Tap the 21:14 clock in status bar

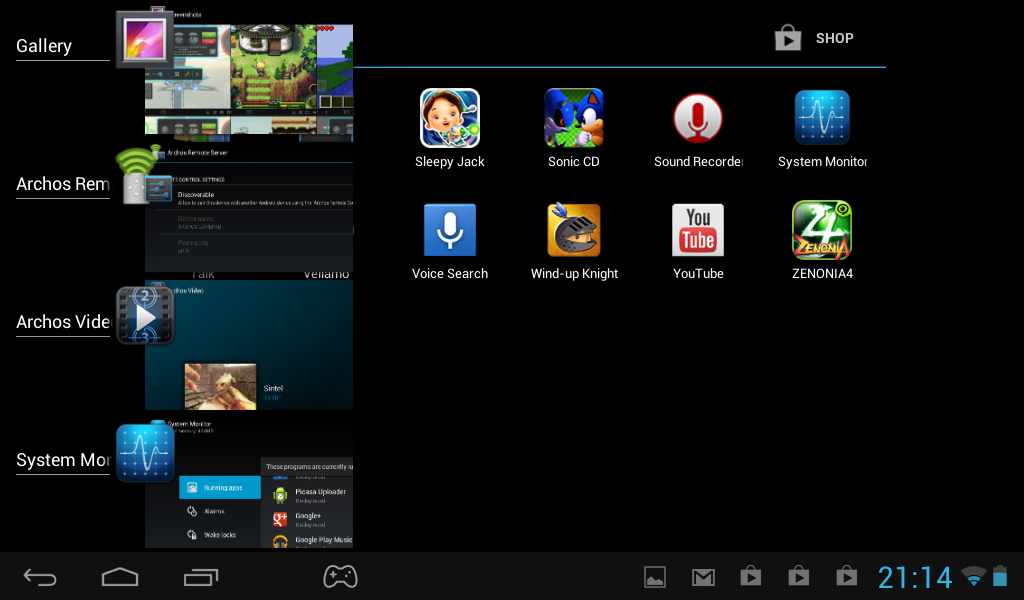pos(915,577)
